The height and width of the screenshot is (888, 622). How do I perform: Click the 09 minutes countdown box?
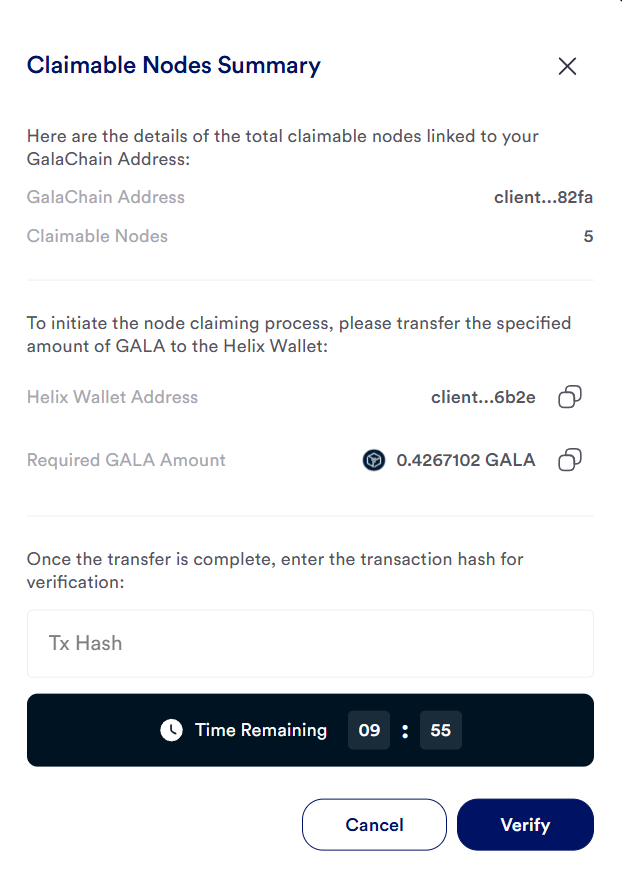click(369, 730)
